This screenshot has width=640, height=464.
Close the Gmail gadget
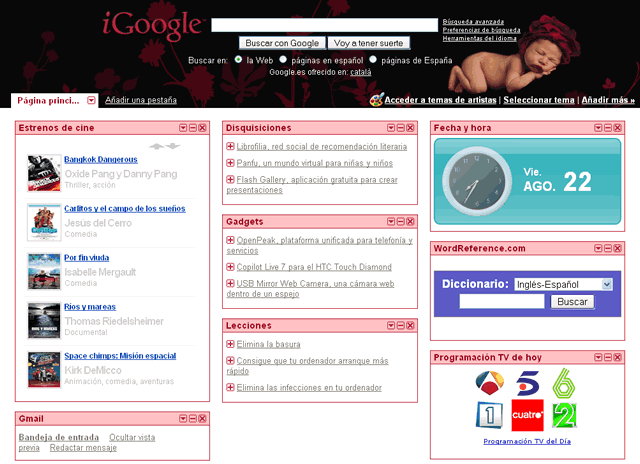202,419
